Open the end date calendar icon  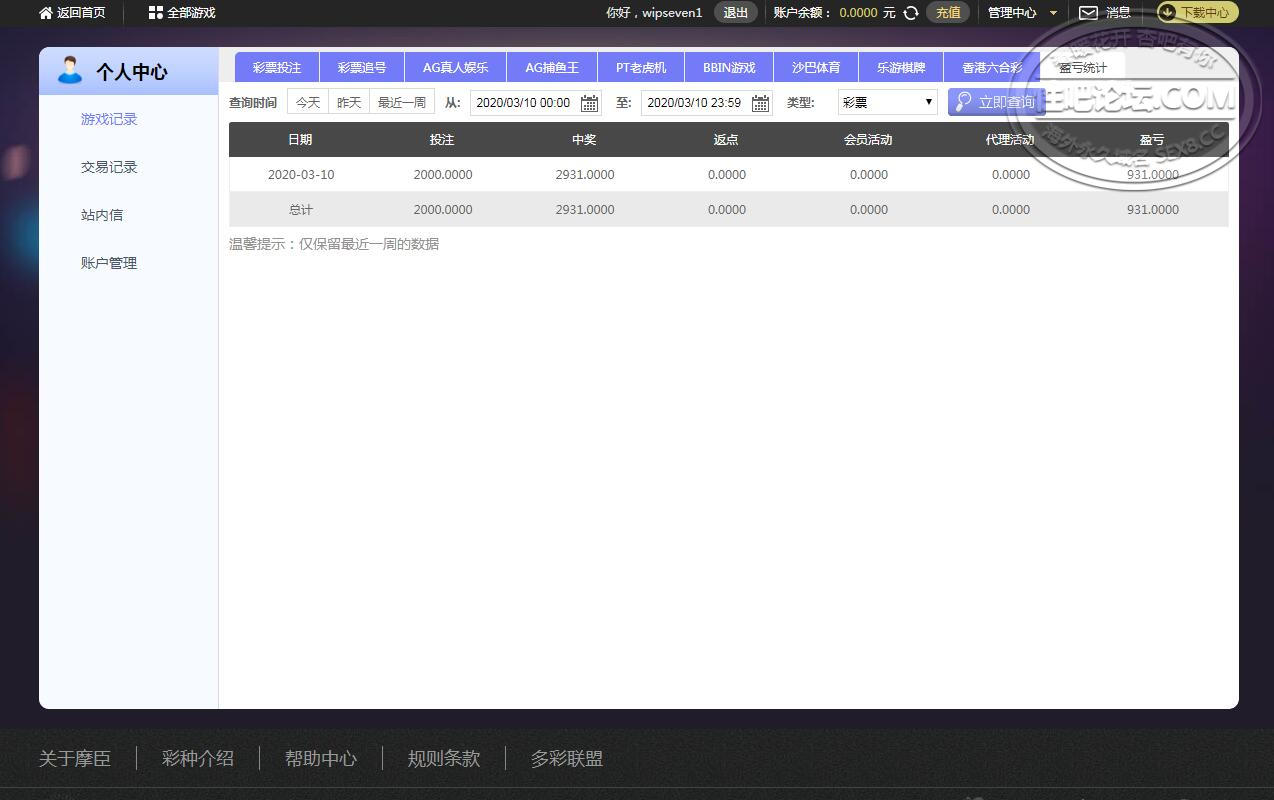tap(760, 103)
